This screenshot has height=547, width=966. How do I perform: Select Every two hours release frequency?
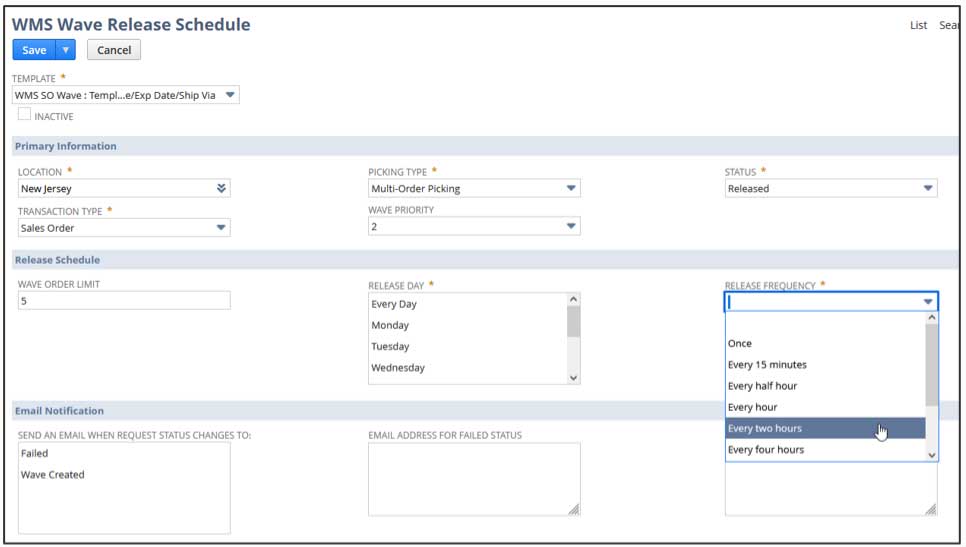(x=765, y=429)
